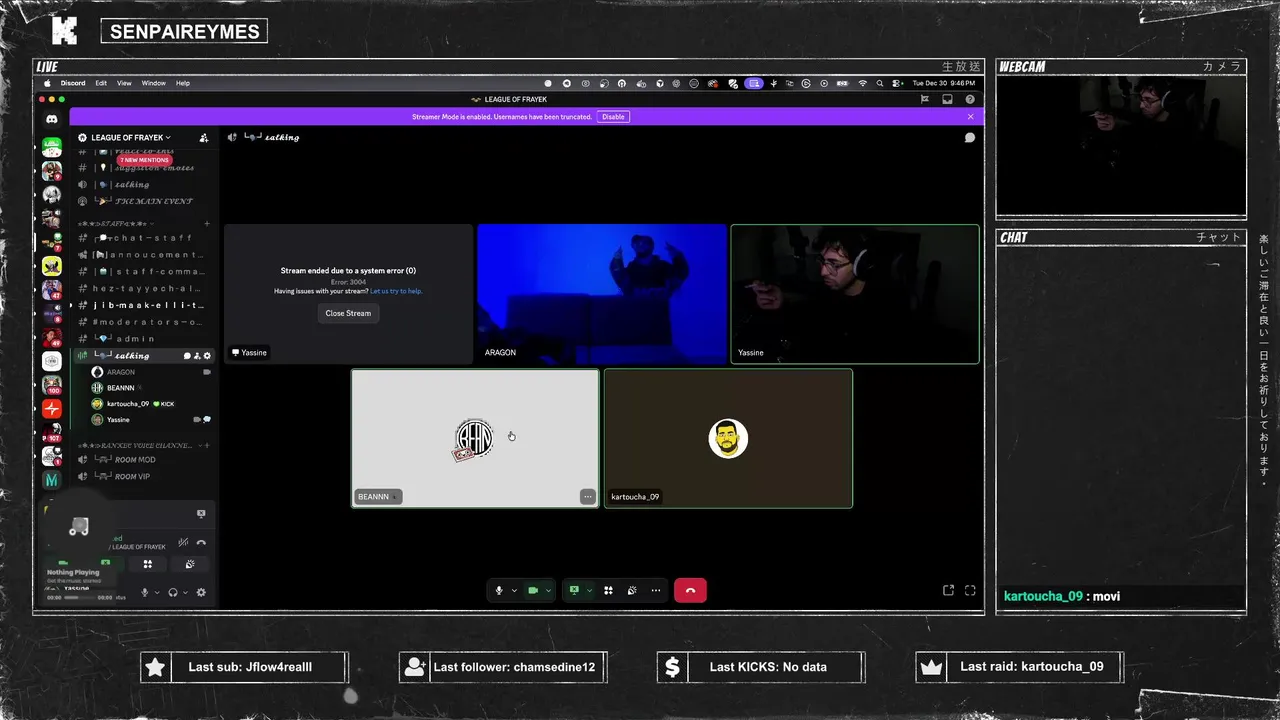Image resolution: width=1280 pixels, height=720 pixels.
Task: Open screen share options arrow
Action: (589, 590)
